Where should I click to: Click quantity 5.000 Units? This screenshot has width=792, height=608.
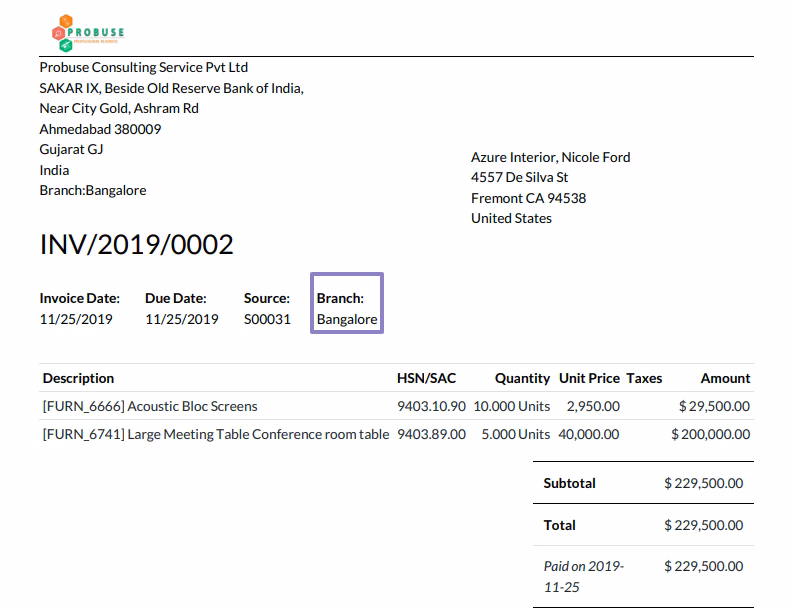pyautogui.click(x=516, y=434)
